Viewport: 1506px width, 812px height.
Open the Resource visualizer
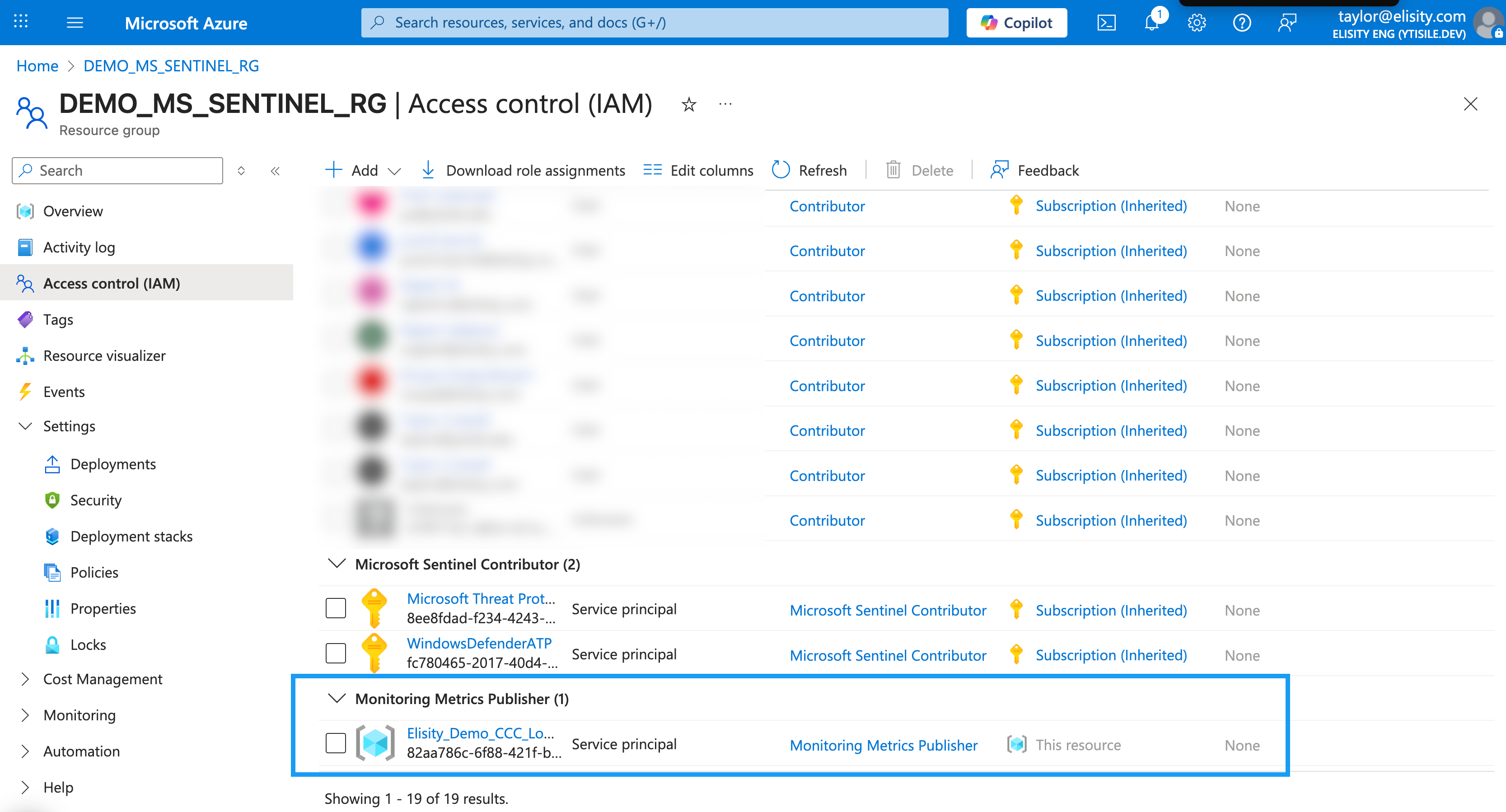pyautogui.click(x=104, y=355)
